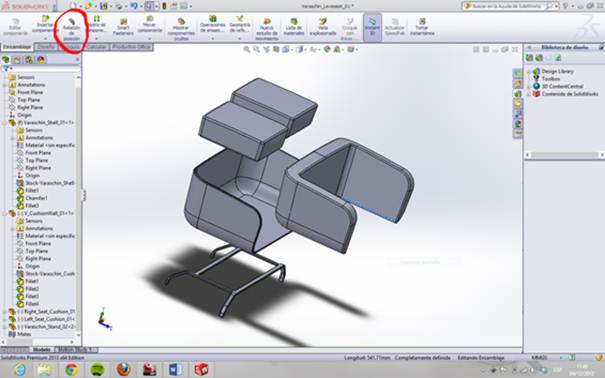Open Insertar componentes tool
The image size is (605, 378).
click(x=45, y=24)
